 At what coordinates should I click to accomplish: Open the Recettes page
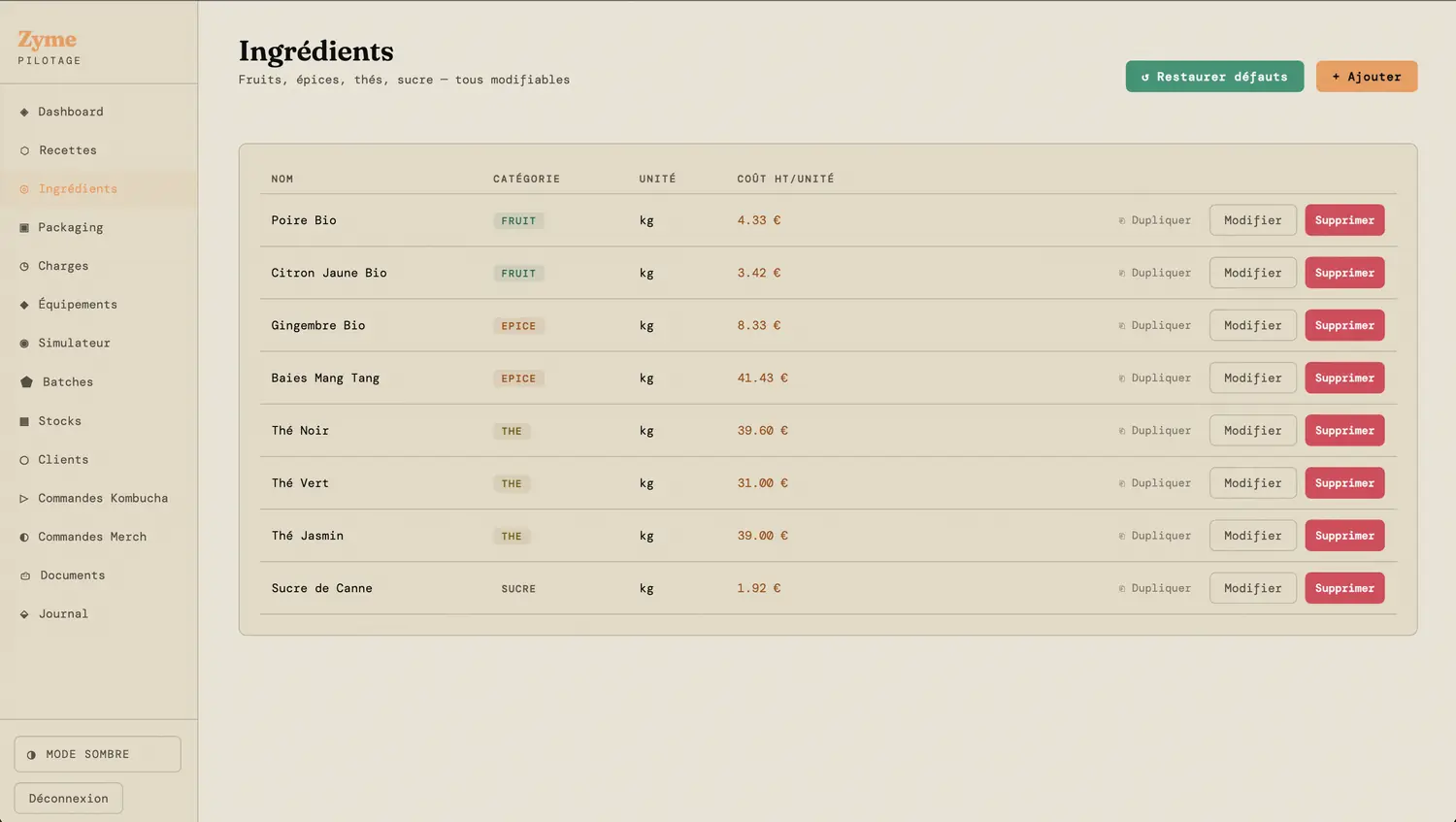[x=98, y=150]
